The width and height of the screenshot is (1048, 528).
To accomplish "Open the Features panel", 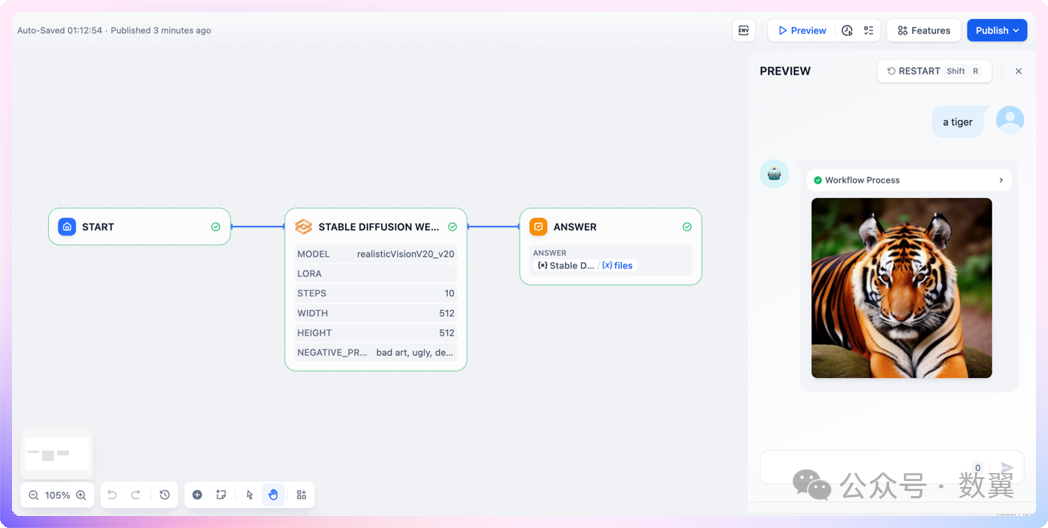I will 924,30.
